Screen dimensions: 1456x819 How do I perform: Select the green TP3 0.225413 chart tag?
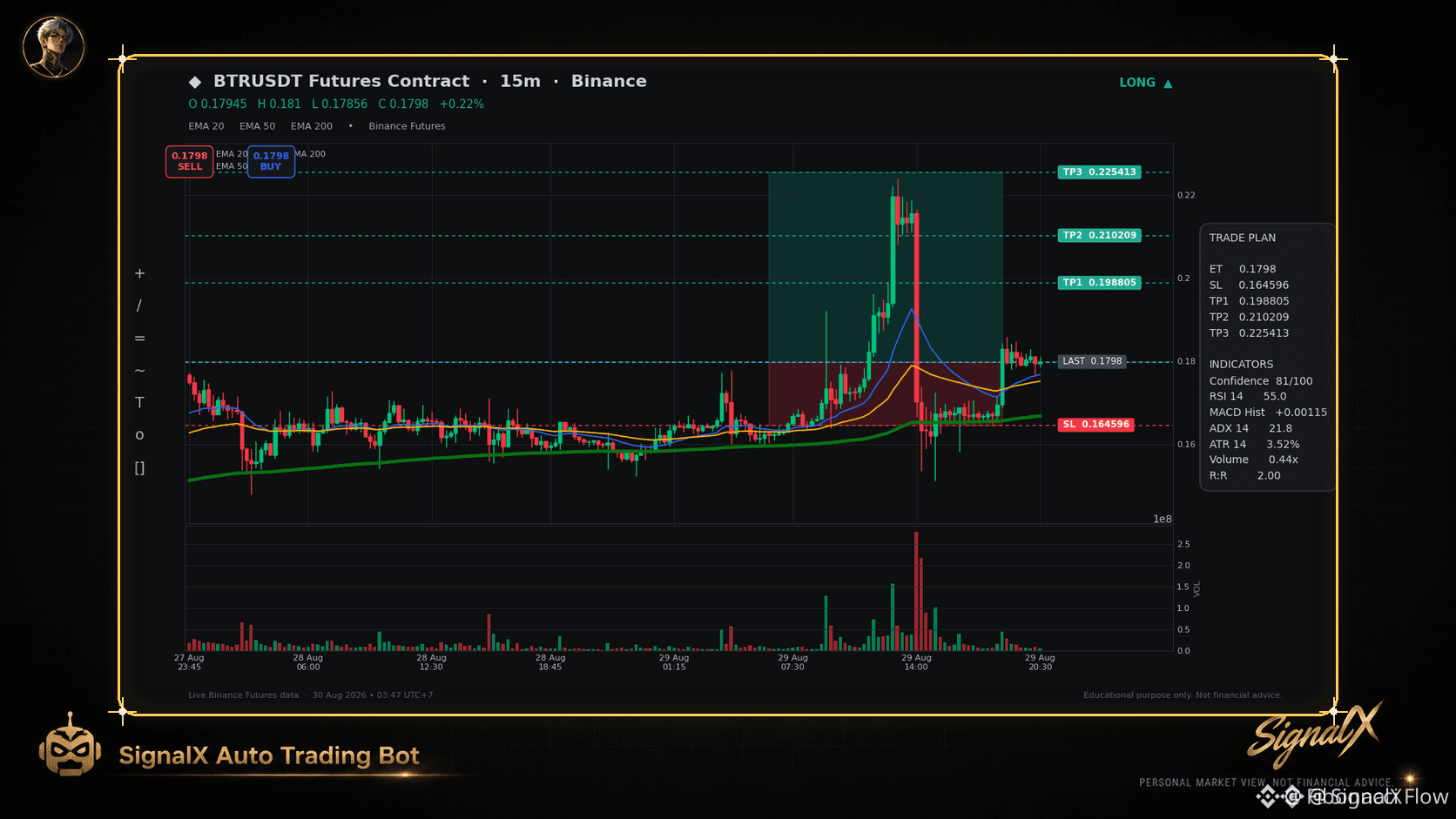(1100, 172)
